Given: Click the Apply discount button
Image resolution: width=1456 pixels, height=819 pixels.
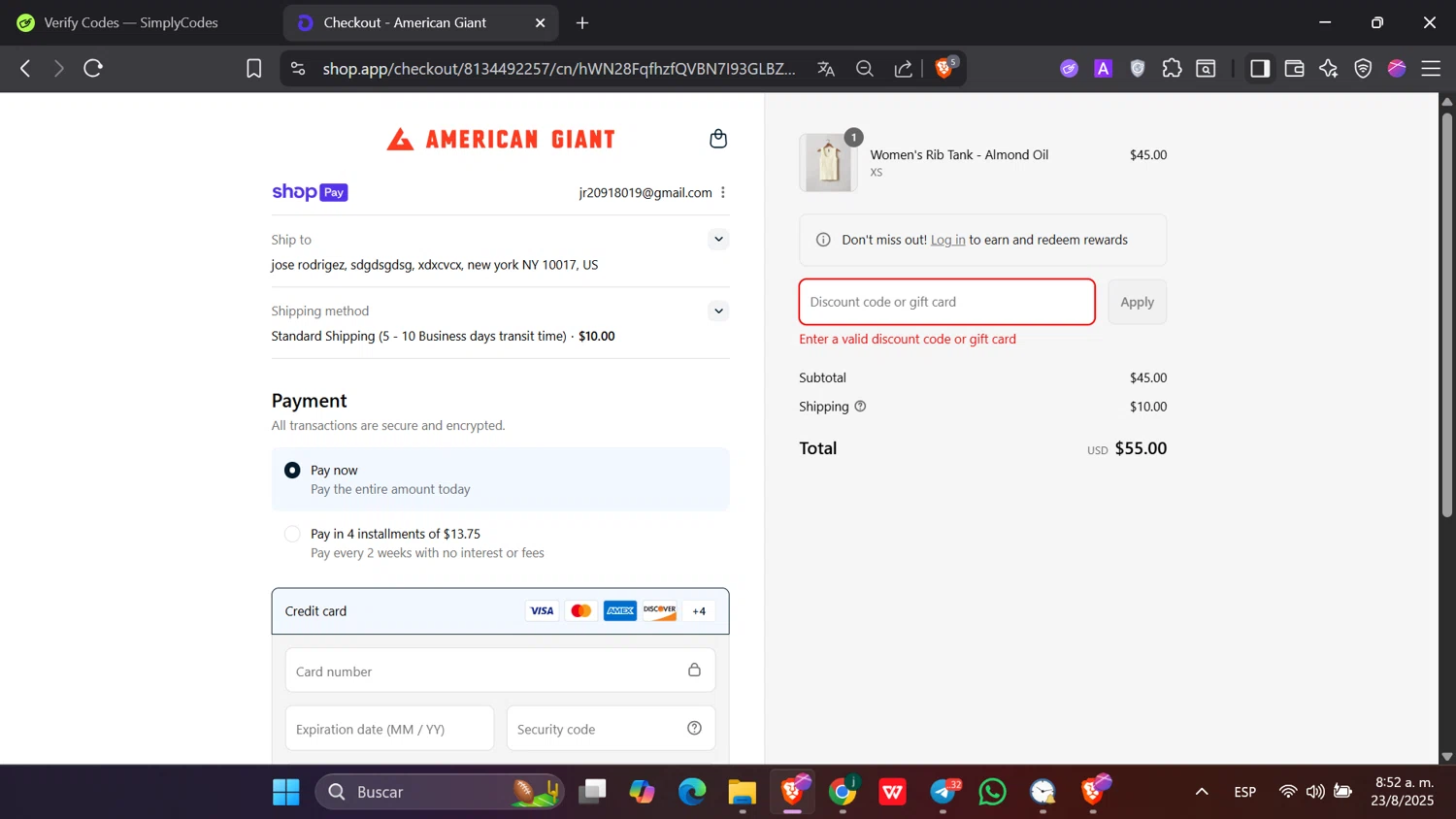Looking at the screenshot, I should point(1138,302).
